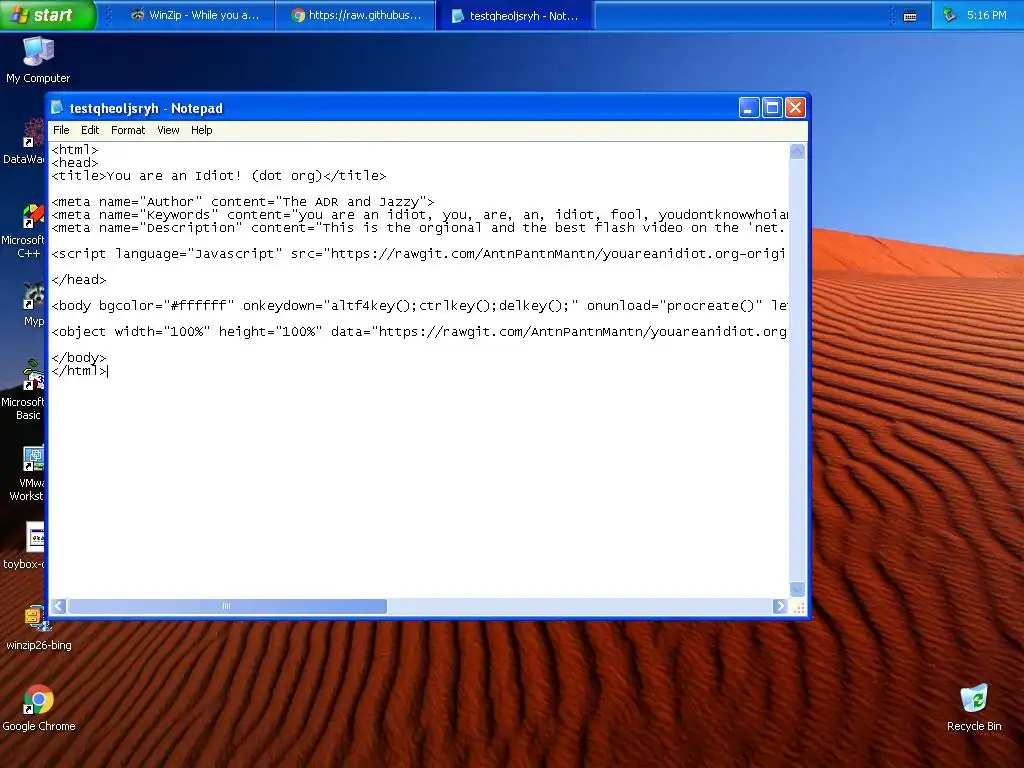Click the system tray icon beside the clock
1024x768 pixels.
click(950, 14)
